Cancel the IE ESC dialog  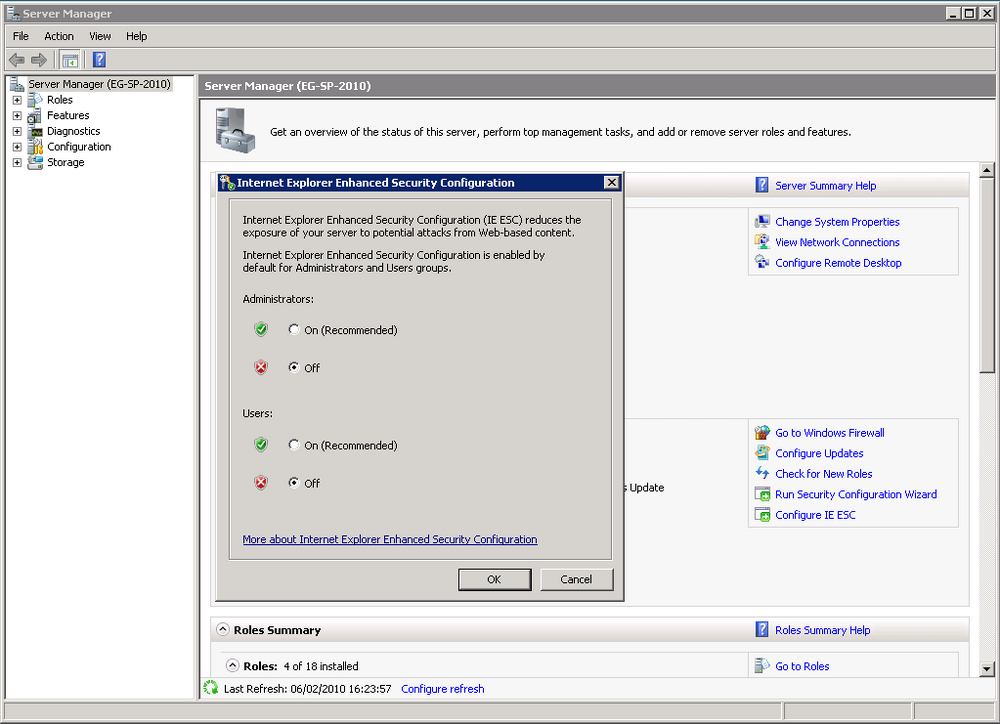tap(577, 579)
